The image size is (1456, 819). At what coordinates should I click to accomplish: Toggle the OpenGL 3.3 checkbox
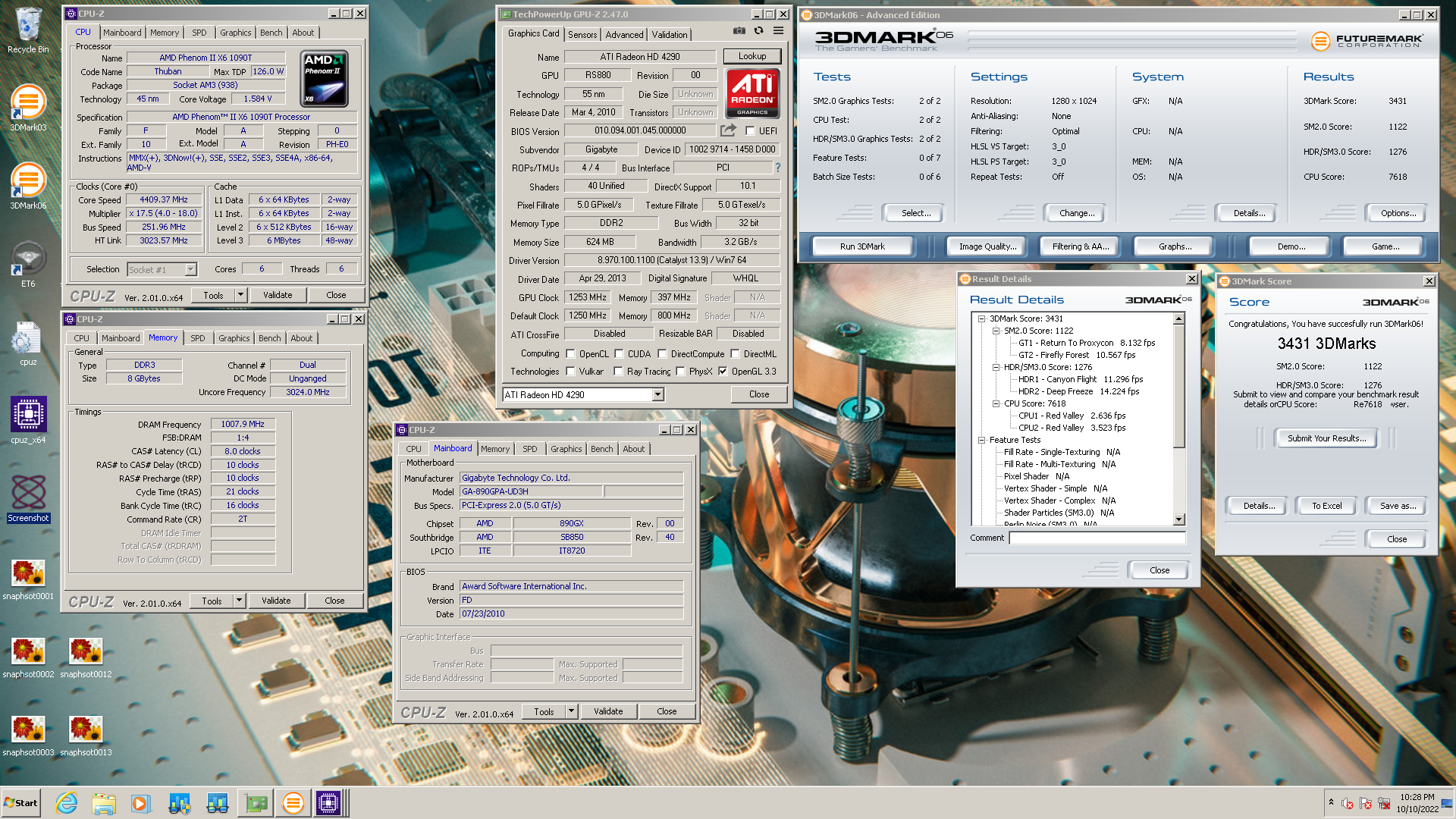(723, 372)
